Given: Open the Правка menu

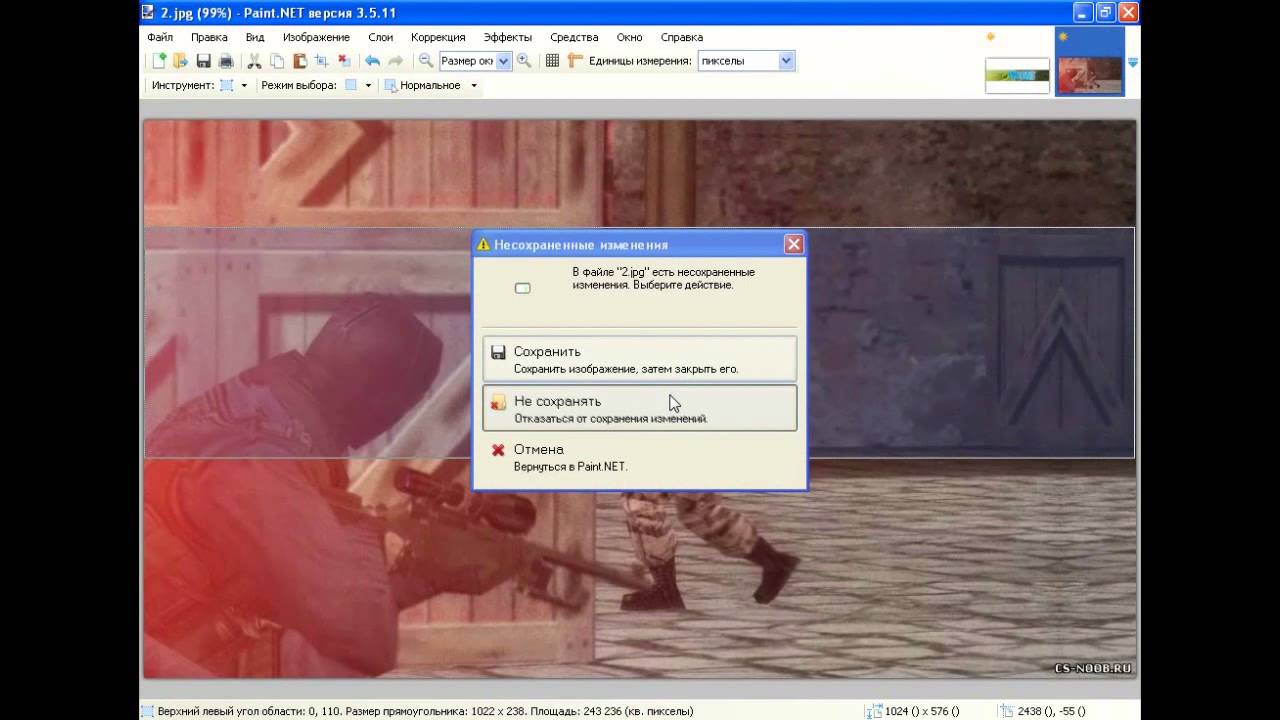Looking at the screenshot, I should [209, 37].
